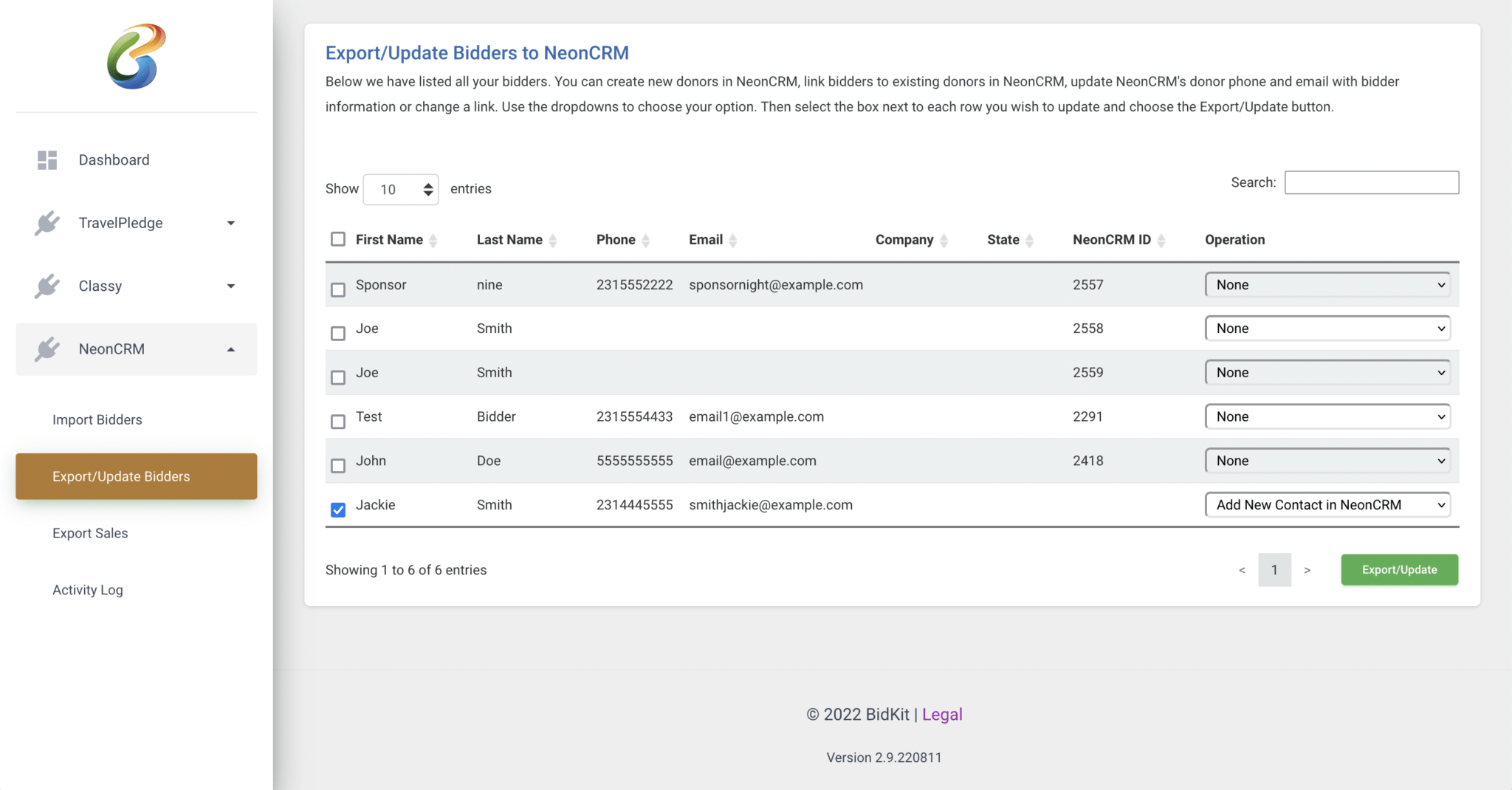The image size is (1512, 790).
Task: Click Version 2.9.220811 footer text
Action: (x=884, y=758)
